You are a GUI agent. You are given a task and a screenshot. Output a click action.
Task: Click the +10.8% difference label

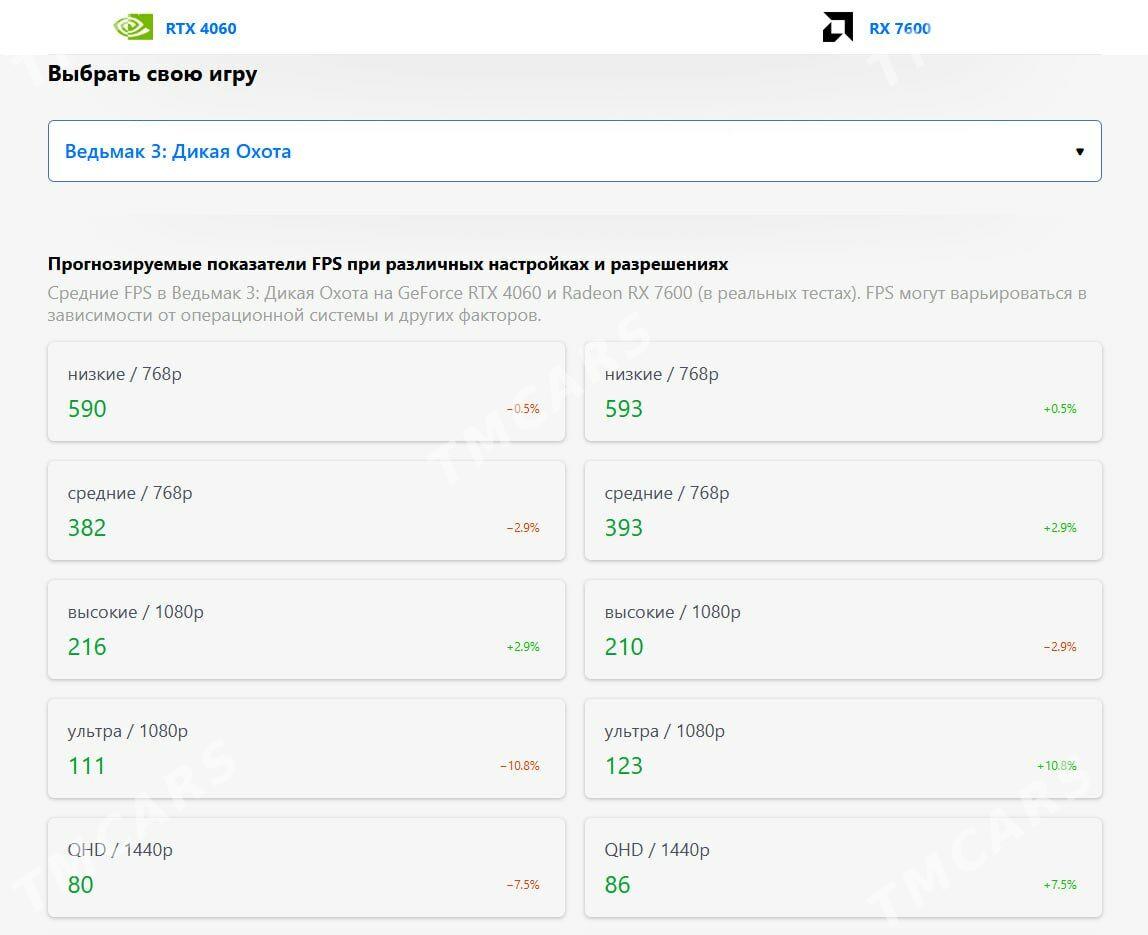[x=1056, y=766]
